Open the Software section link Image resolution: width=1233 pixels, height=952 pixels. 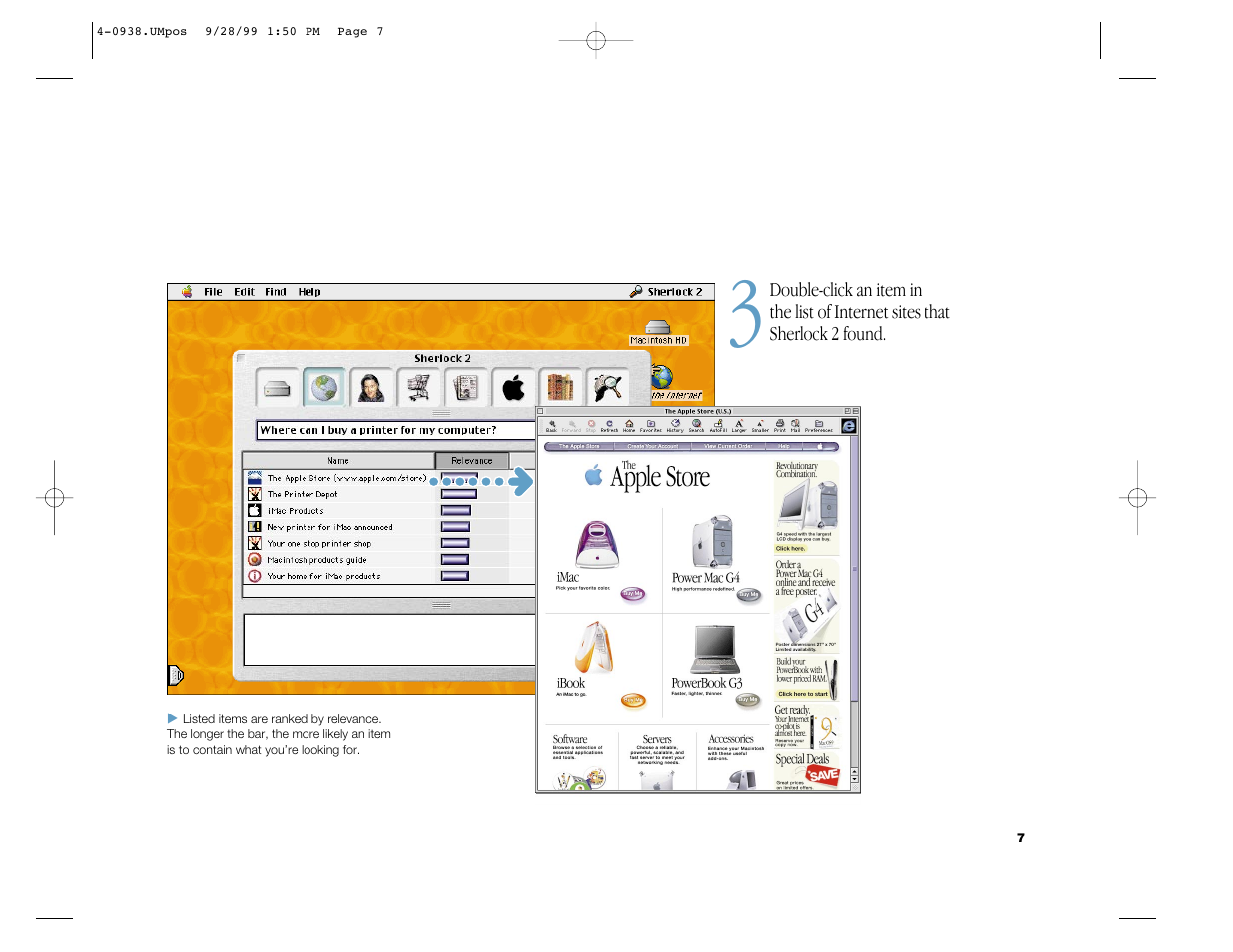click(570, 740)
